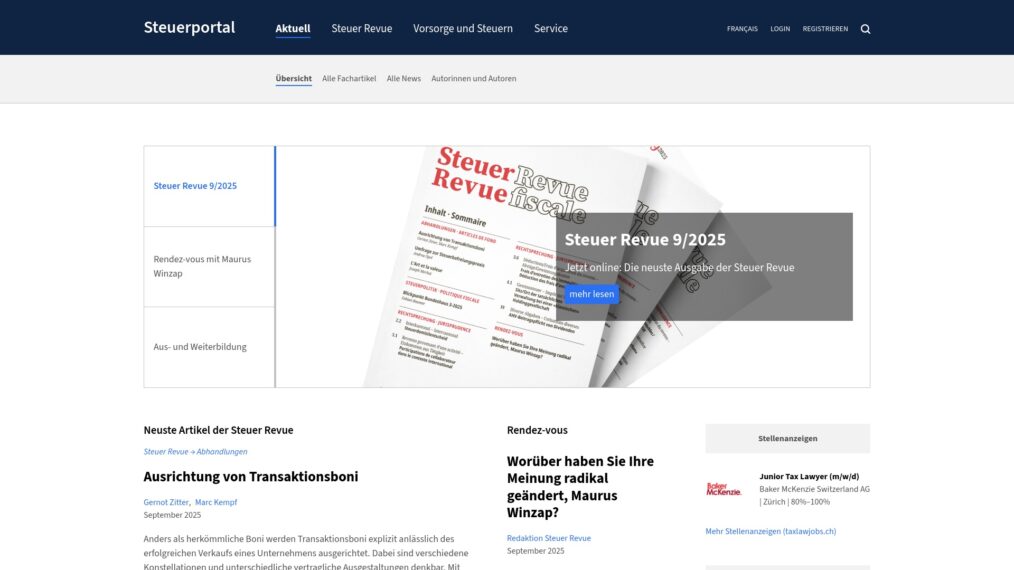This screenshot has width=1014, height=570.
Task: Select the Übersicht sub-tab
Action: tap(294, 79)
